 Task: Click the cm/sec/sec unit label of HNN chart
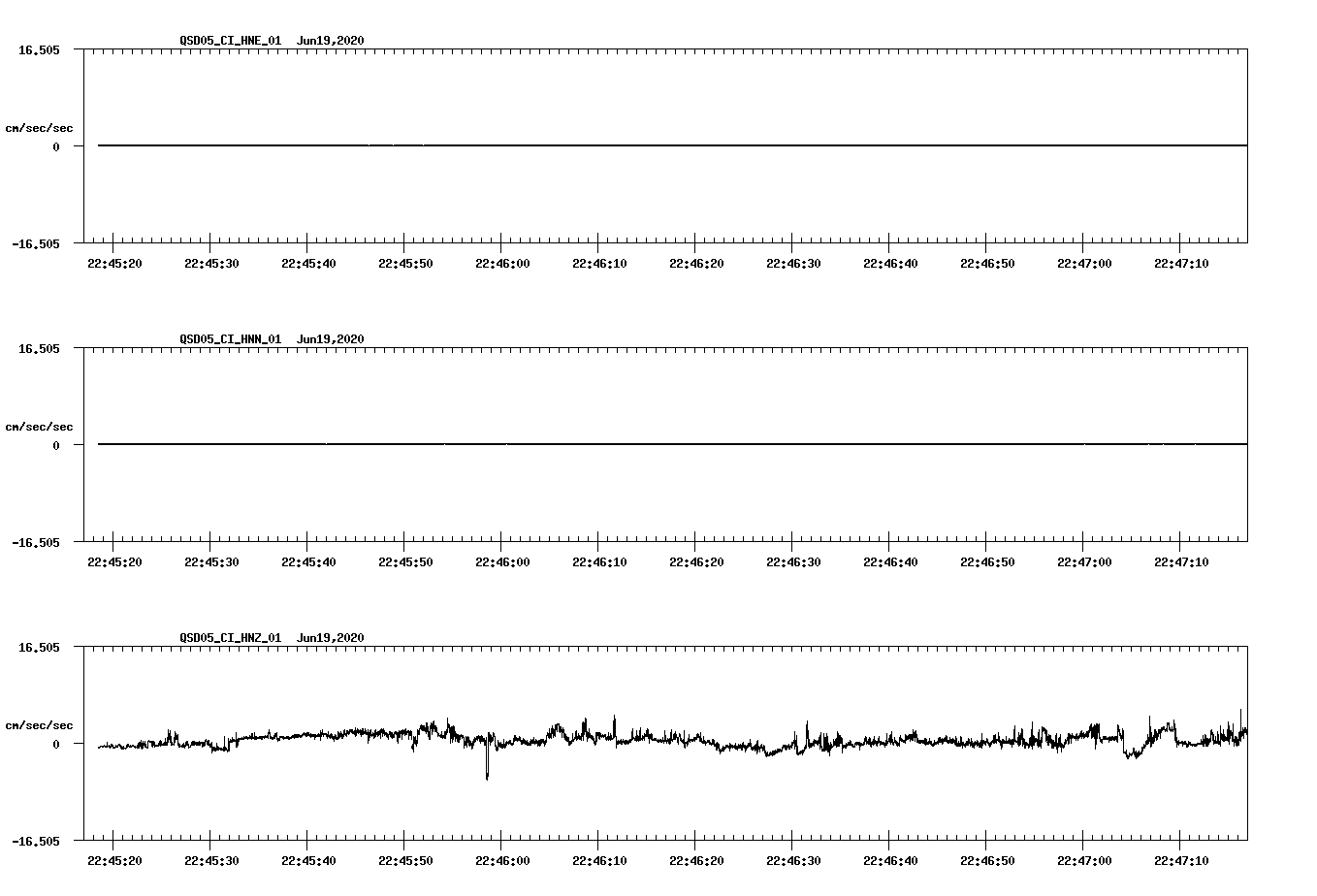click(39, 427)
